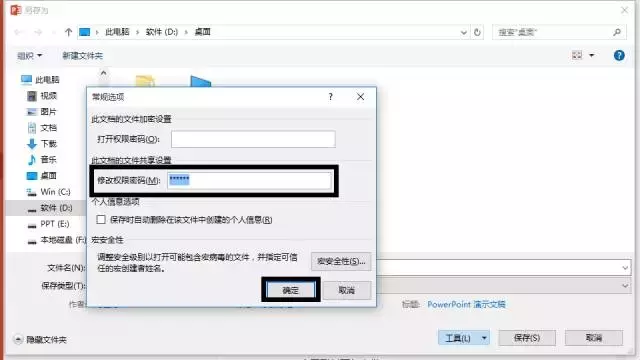Select Win (C:) drive
640x360 pixels.
(49, 192)
